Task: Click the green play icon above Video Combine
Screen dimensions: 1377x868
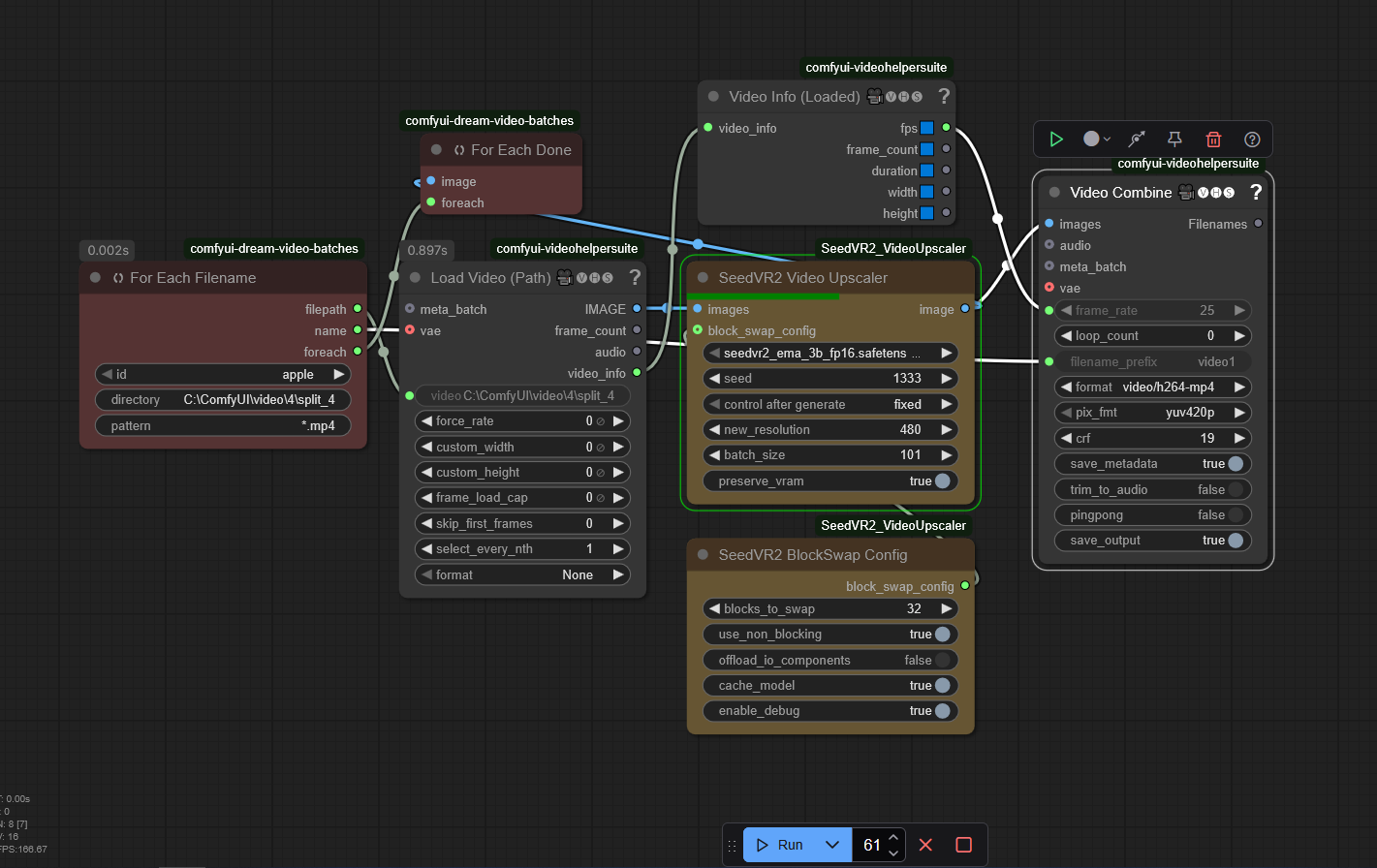Action: pyautogui.click(x=1056, y=139)
